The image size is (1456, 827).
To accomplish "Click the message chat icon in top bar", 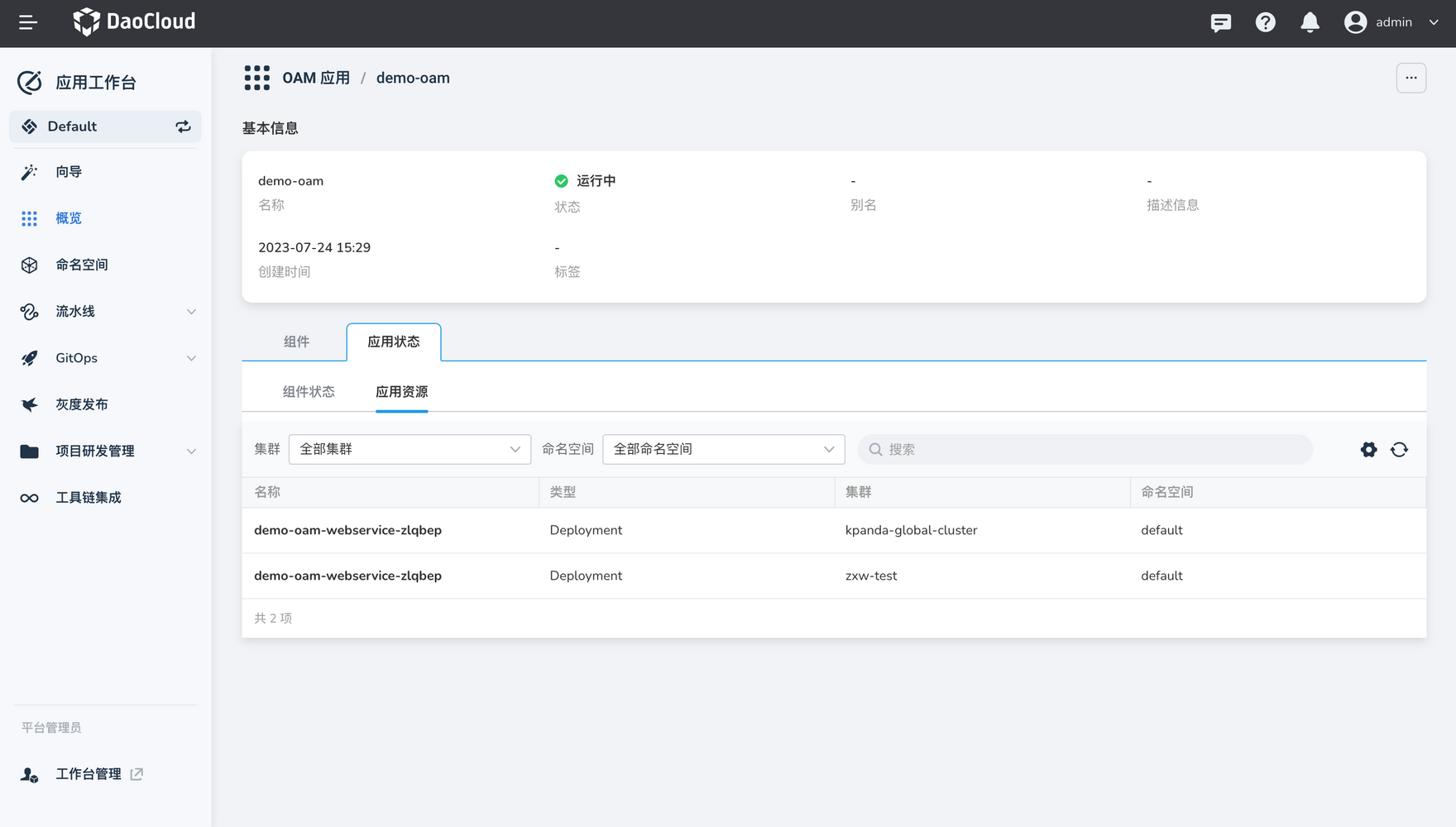I will pyautogui.click(x=1220, y=22).
